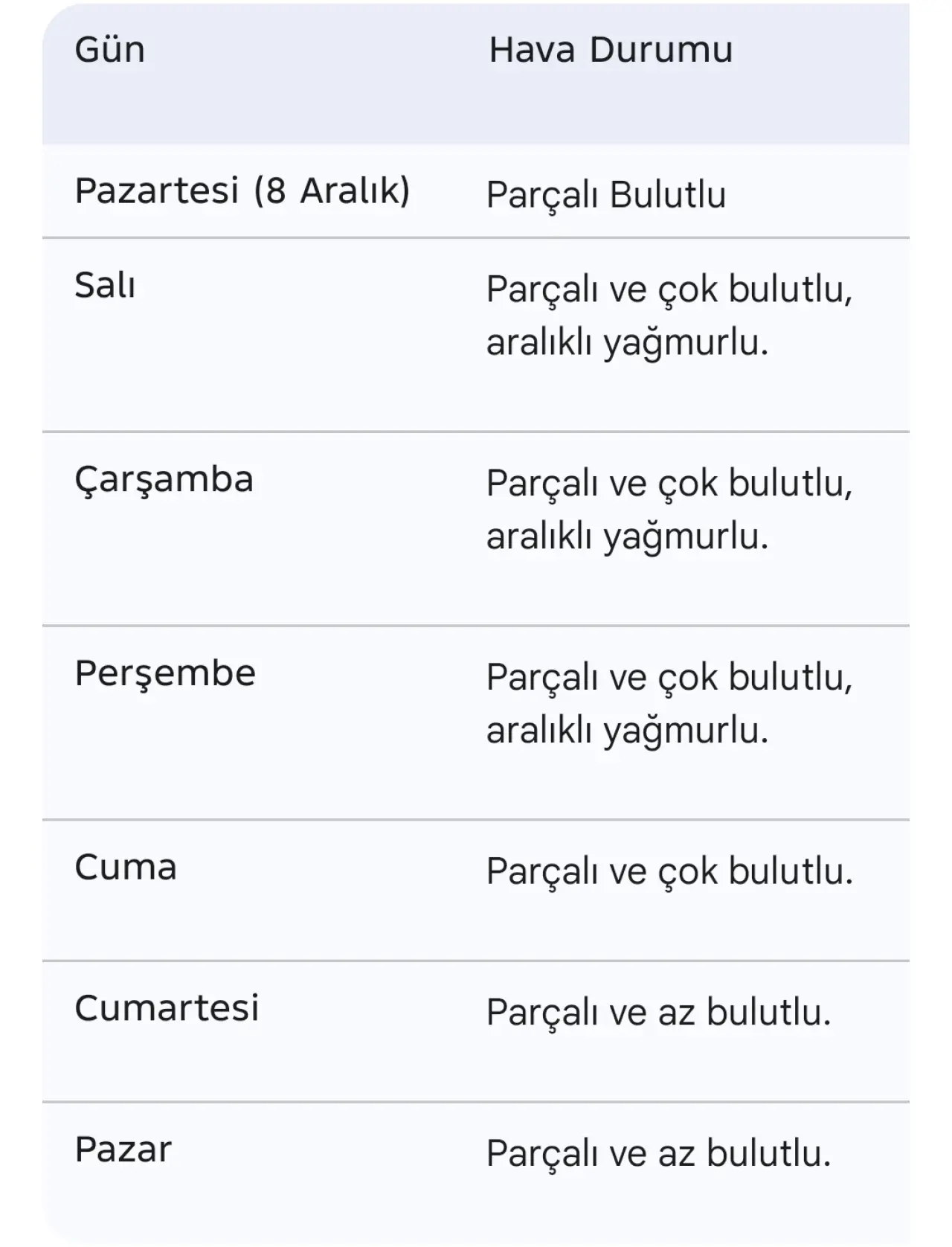The image size is (952, 1247).
Task: Click Perşembe's "Parçalı ve çok bulutlu" line
Action: [x=669, y=678]
